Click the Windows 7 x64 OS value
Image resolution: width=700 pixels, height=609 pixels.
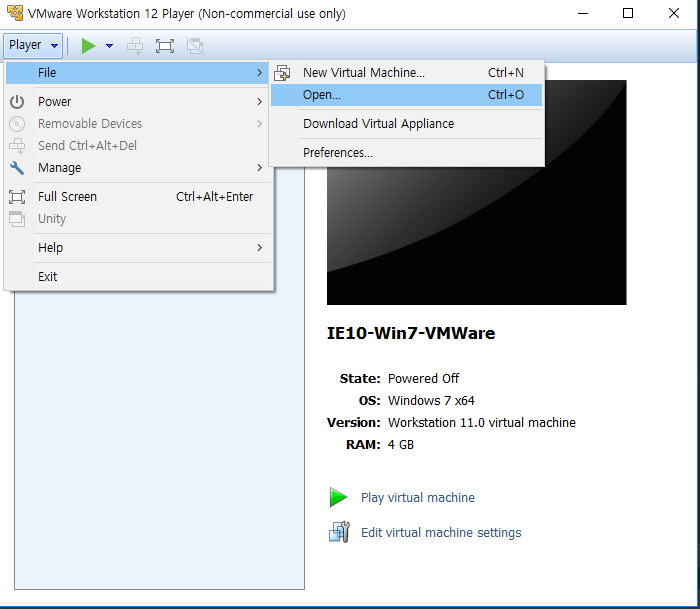[x=431, y=400]
